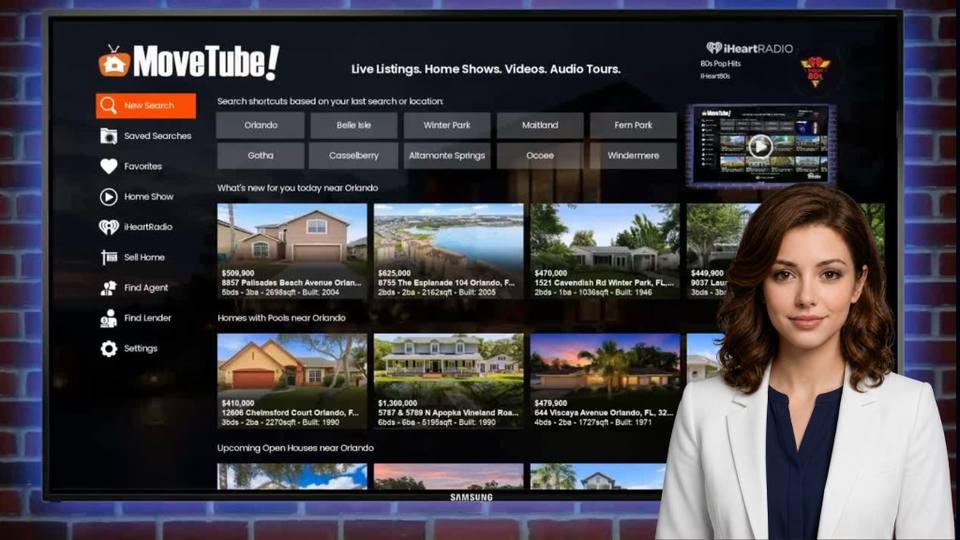Open listing 5787 & 5789 N Apopka Vineland
Screen dimensions: 960x540
click(449, 381)
